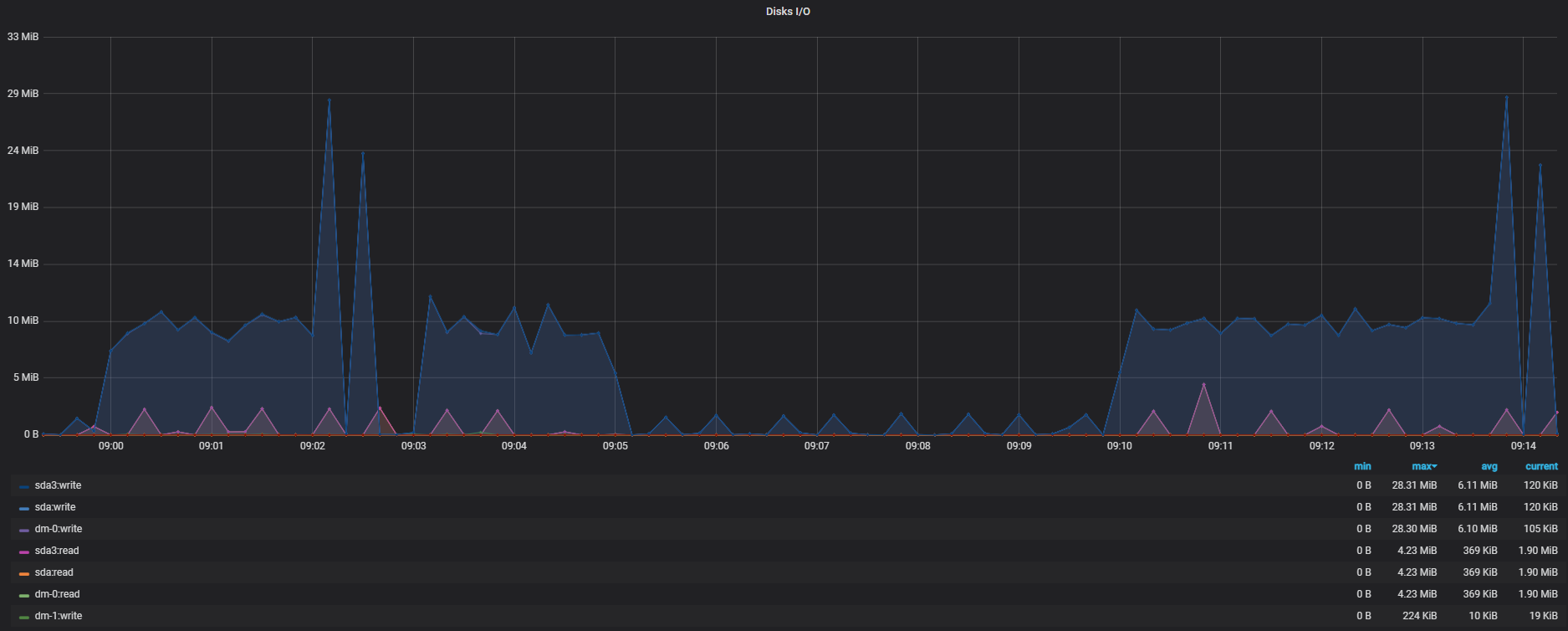Image resolution: width=1568 pixels, height=631 pixels.
Task: Click the '14 MiB' y-axis label
Action: [23, 264]
